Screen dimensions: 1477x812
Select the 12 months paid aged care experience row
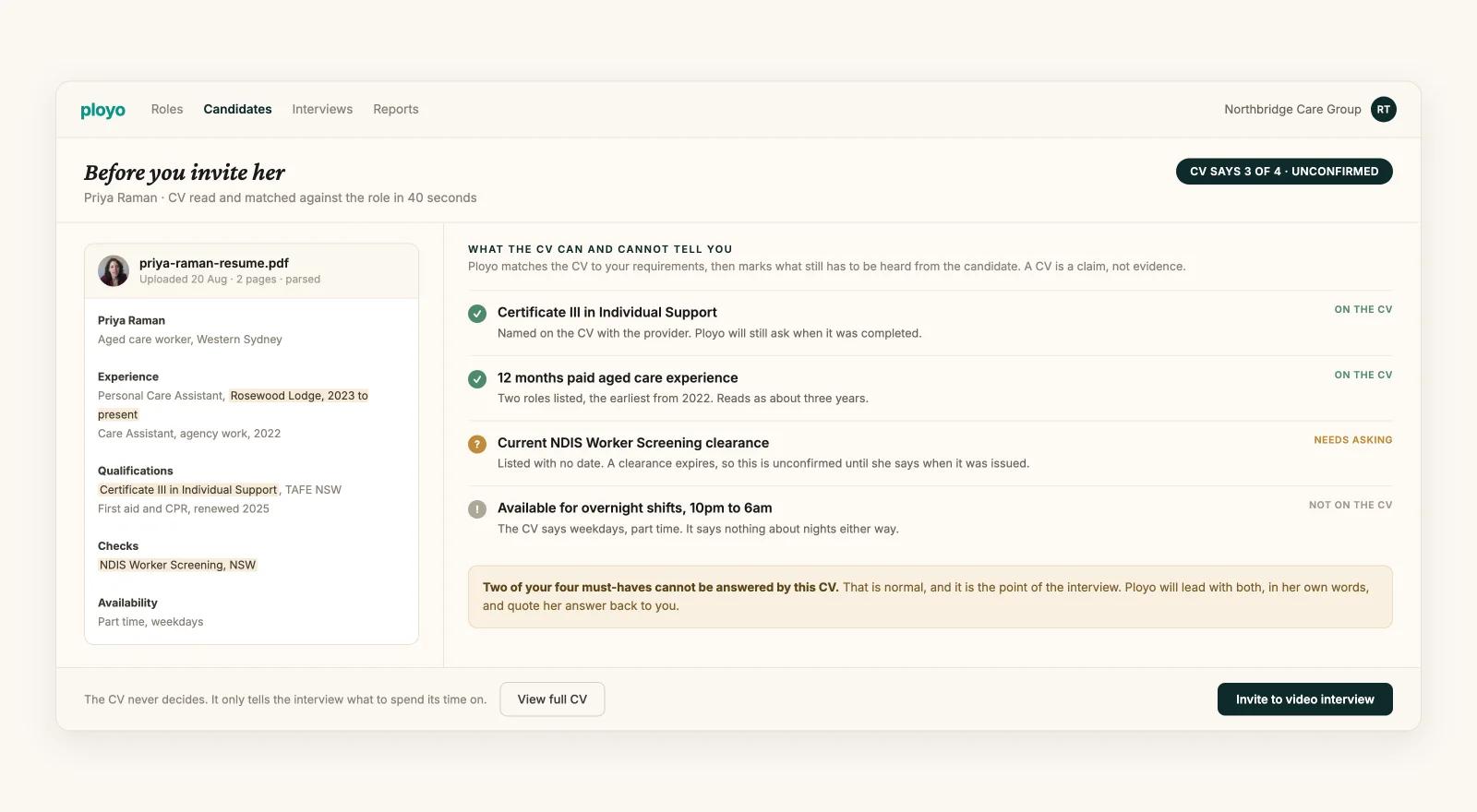point(930,388)
